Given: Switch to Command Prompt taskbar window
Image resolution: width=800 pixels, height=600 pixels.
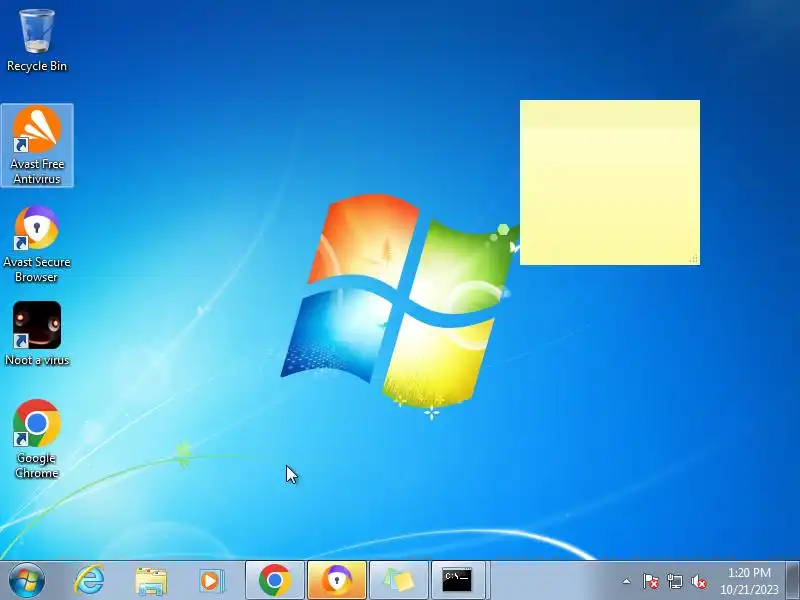Looking at the screenshot, I should tap(458, 581).
